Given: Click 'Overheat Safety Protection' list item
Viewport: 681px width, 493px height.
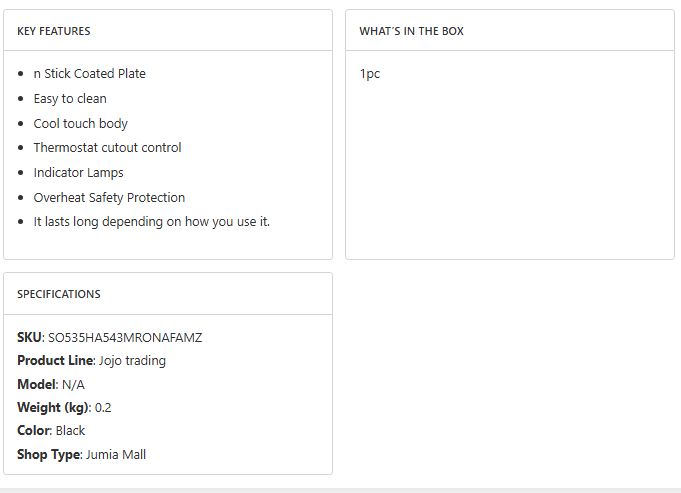Looking at the screenshot, I should (x=109, y=198).
